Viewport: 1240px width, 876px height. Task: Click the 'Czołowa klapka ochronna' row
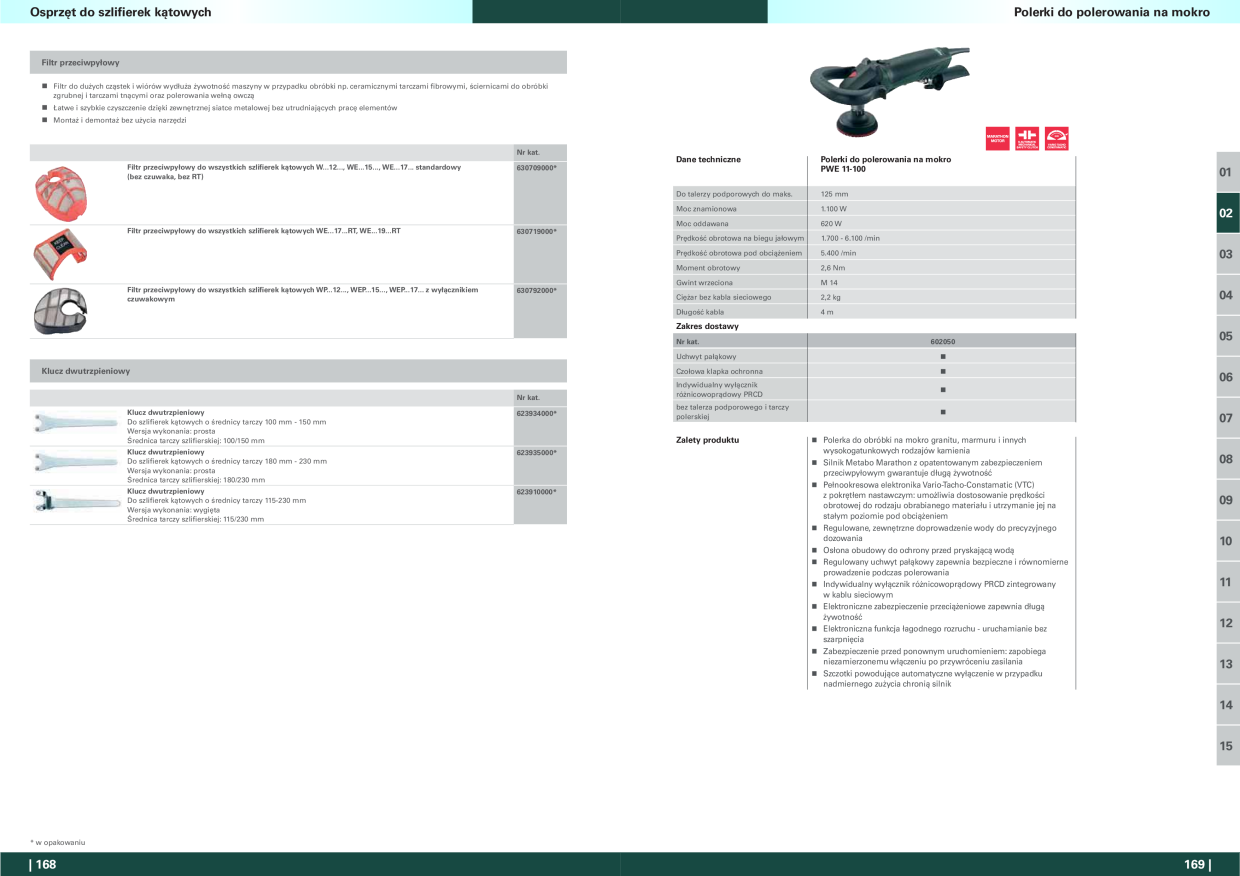875,371
